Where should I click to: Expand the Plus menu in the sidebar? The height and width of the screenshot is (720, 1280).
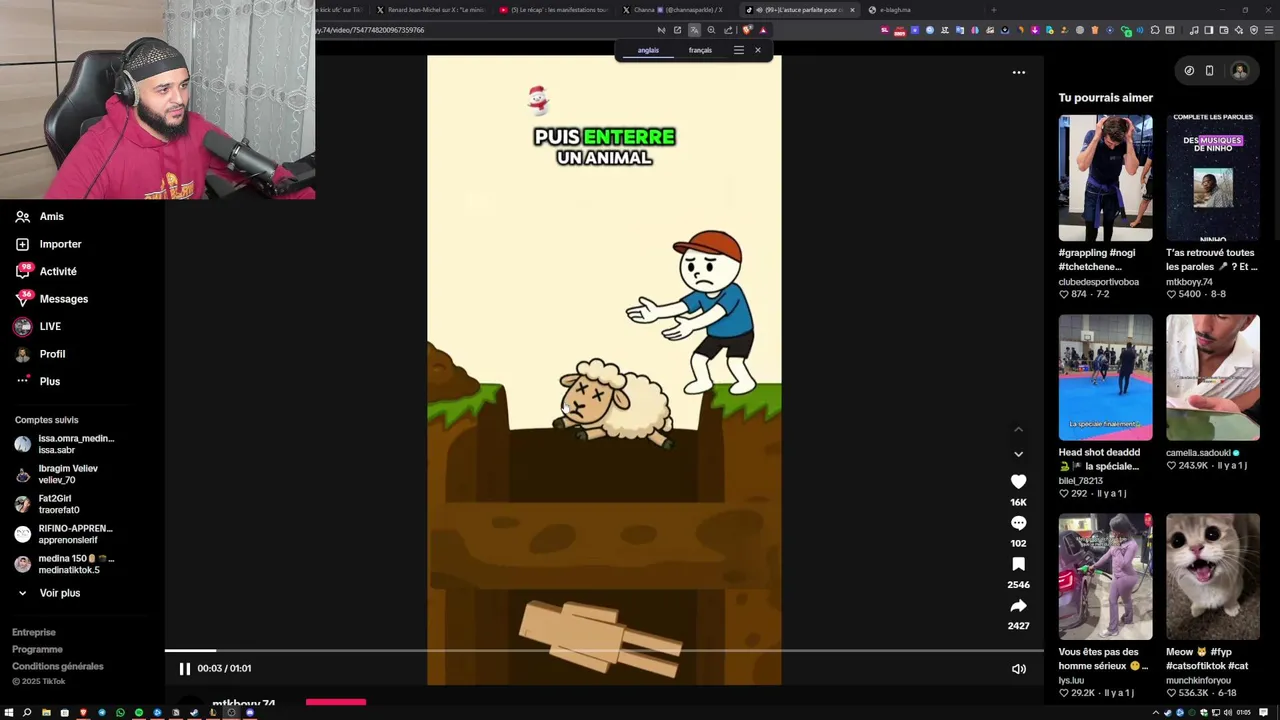pos(38,381)
